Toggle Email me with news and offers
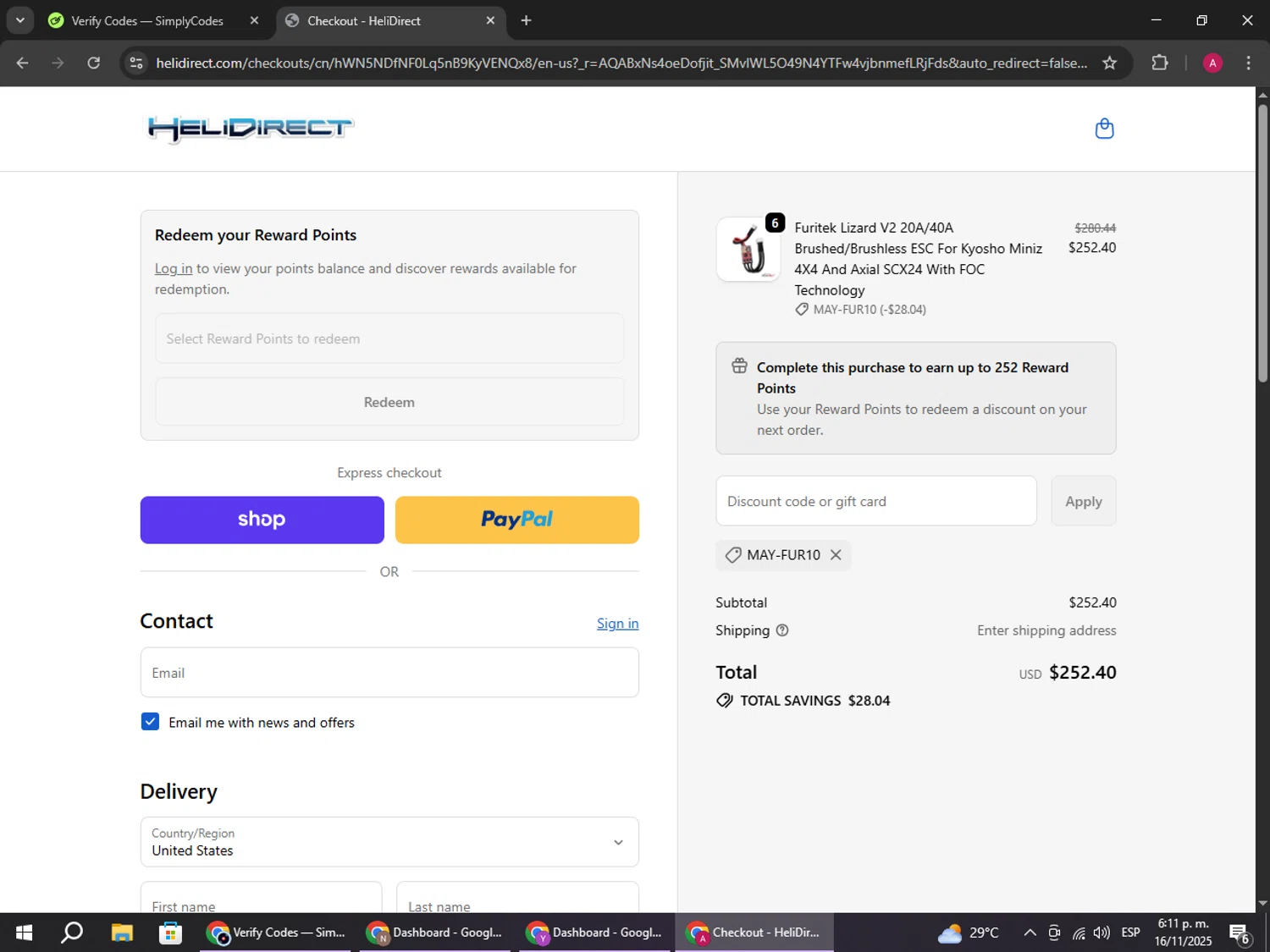Screen dimensions: 1270x952 click(150, 722)
